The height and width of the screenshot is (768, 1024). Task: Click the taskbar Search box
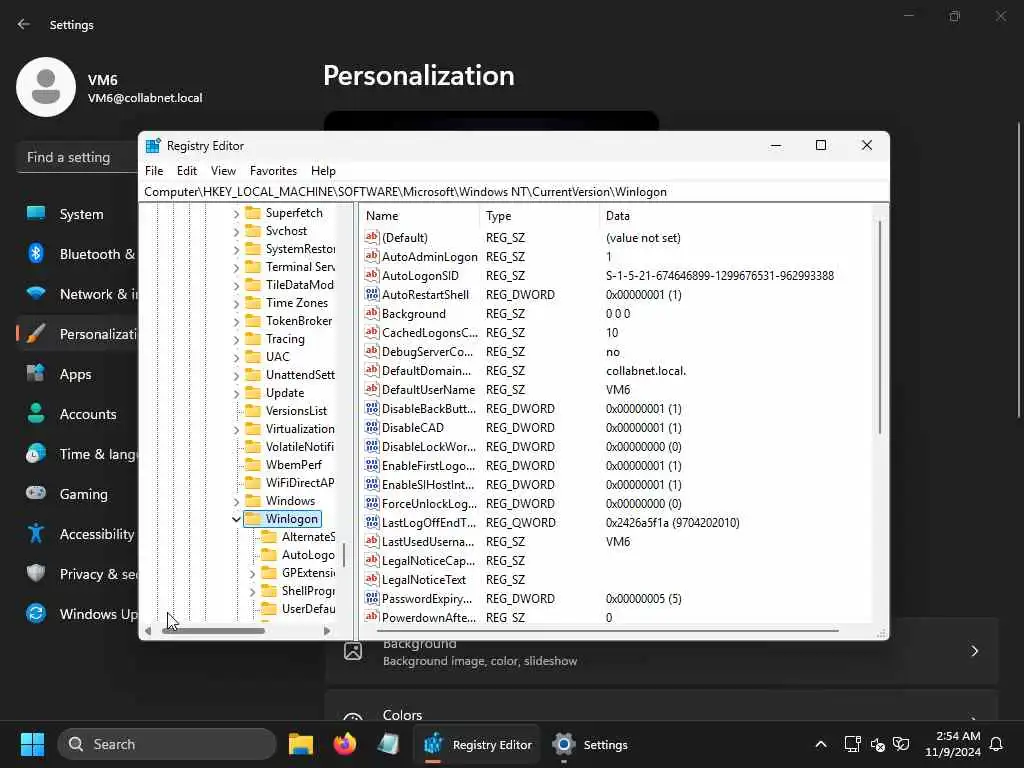[167, 744]
